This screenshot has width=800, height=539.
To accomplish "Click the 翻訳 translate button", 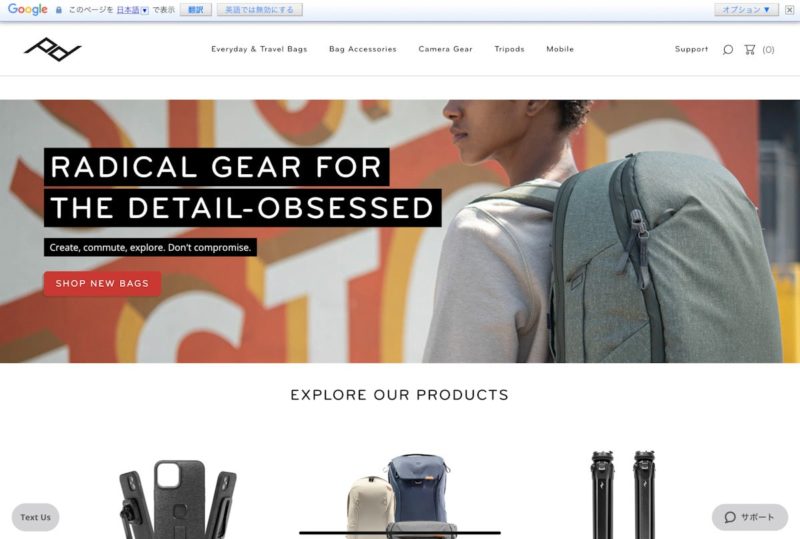I will (x=196, y=10).
